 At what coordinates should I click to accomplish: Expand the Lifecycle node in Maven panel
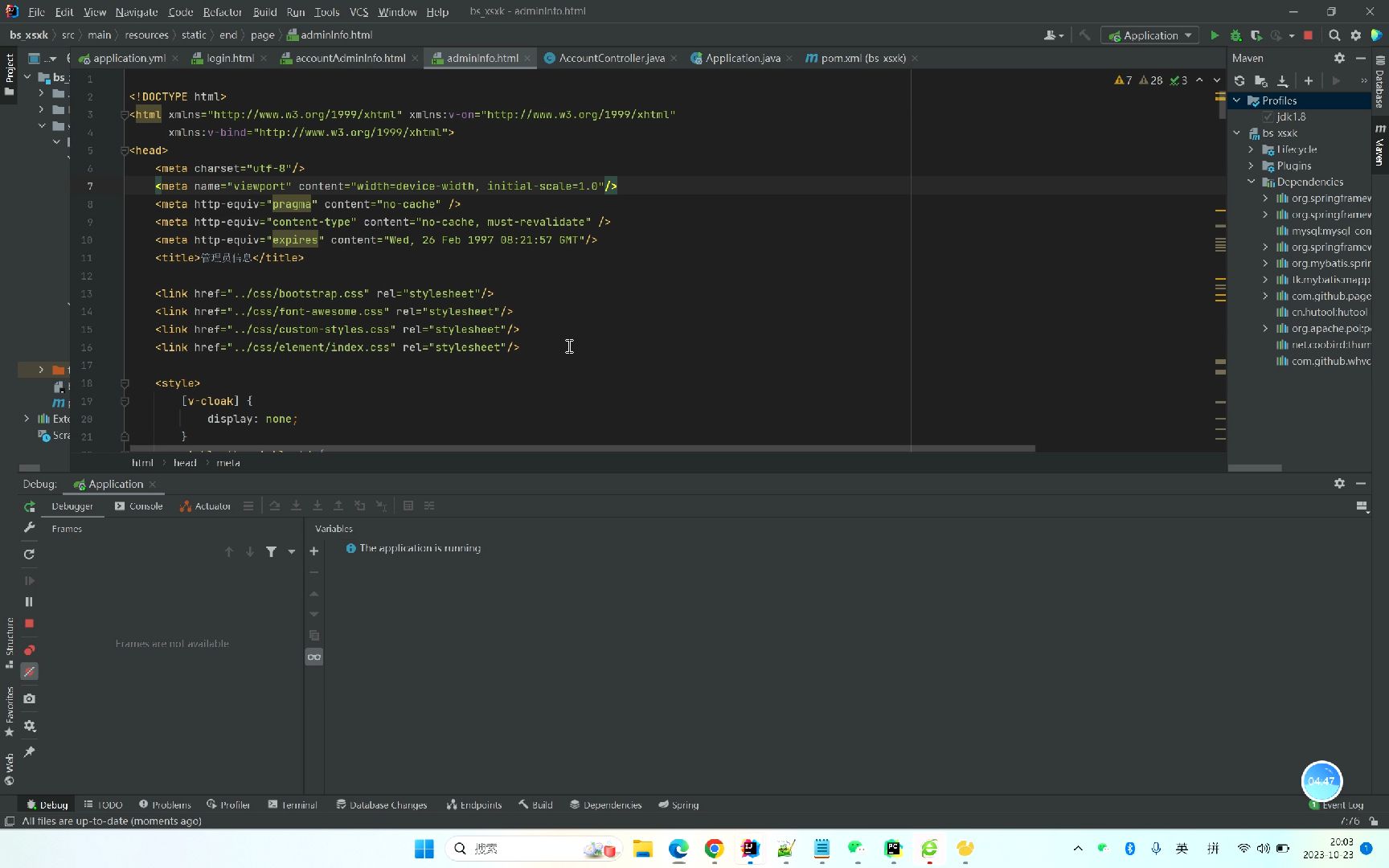1251,149
